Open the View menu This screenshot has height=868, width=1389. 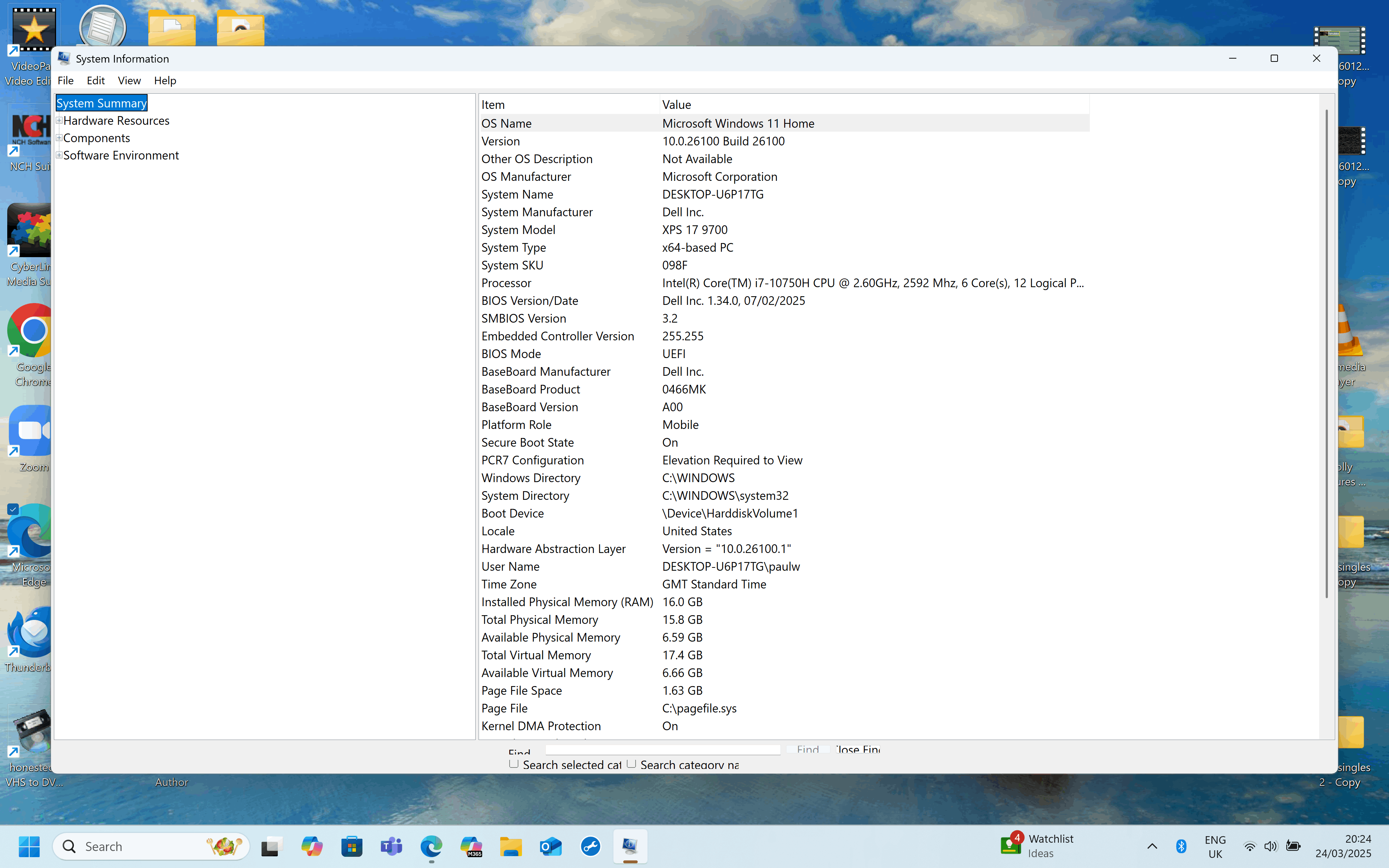coord(129,80)
